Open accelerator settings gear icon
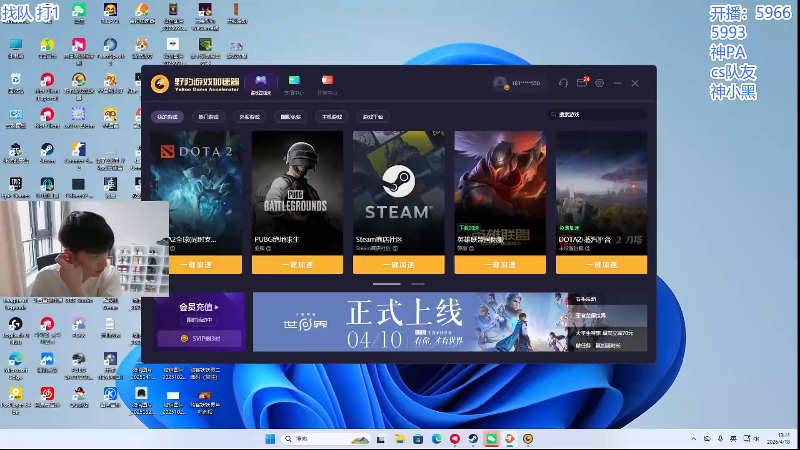The width and height of the screenshot is (800, 450). click(599, 83)
